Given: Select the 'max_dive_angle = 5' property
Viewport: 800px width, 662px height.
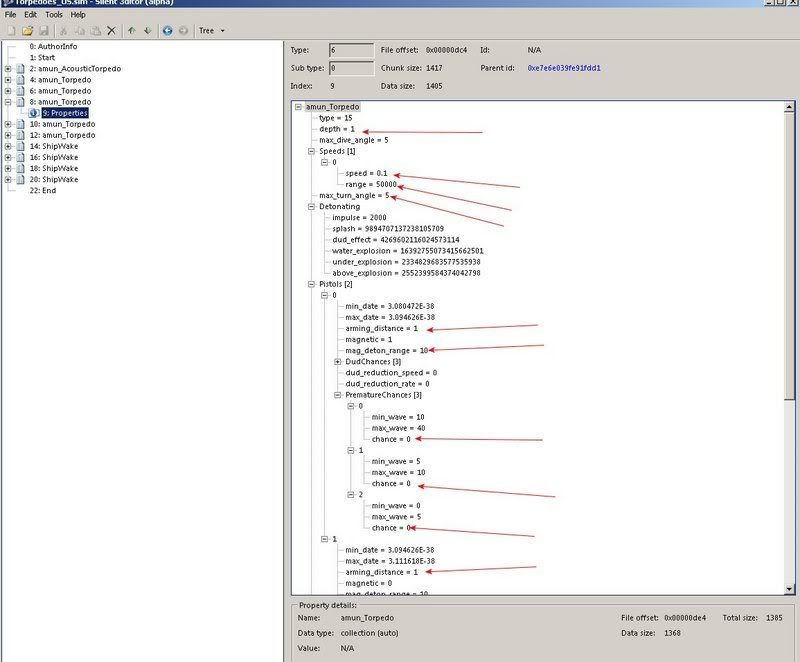Looking at the screenshot, I should click(x=354, y=140).
